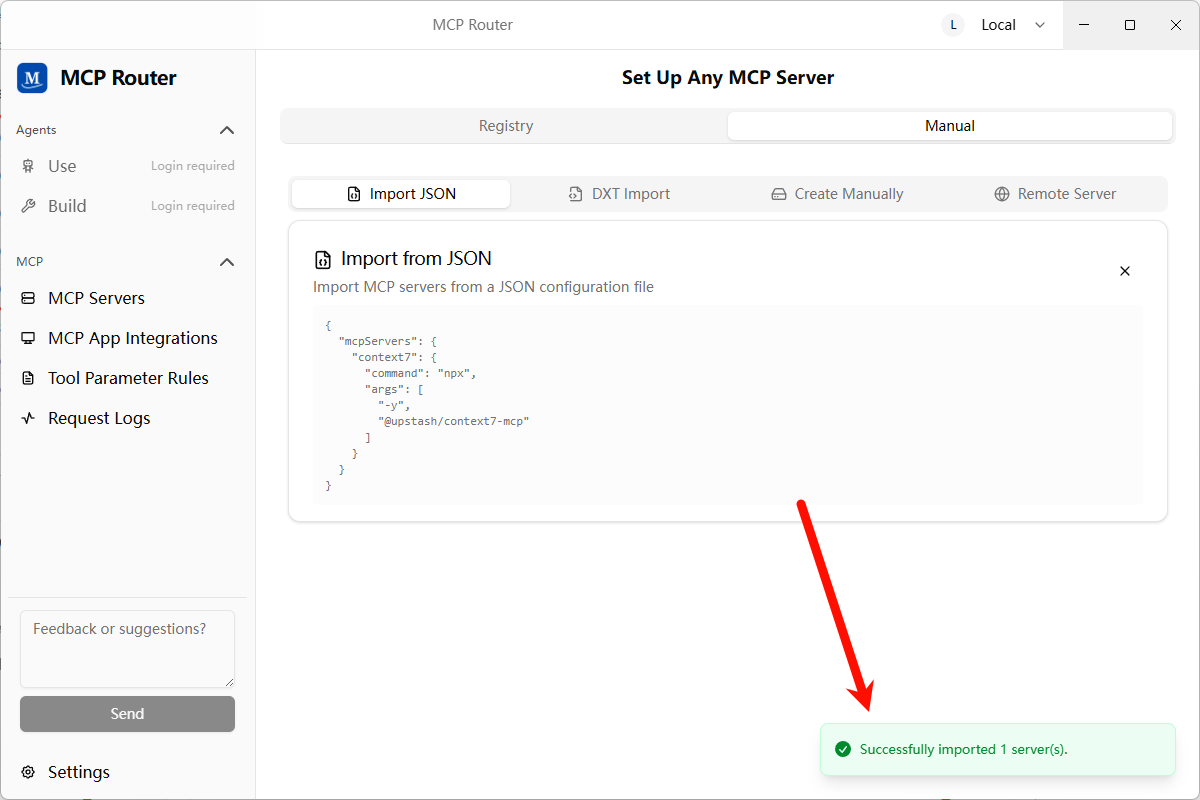The image size is (1200, 800).
Task: Close the Import from JSON card
Action: click(x=1124, y=271)
